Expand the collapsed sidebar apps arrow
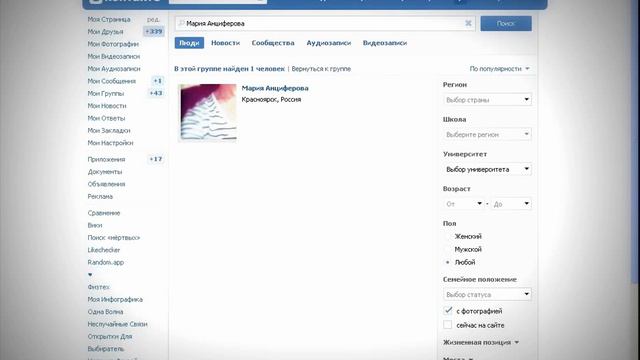 (x=90, y=275)
